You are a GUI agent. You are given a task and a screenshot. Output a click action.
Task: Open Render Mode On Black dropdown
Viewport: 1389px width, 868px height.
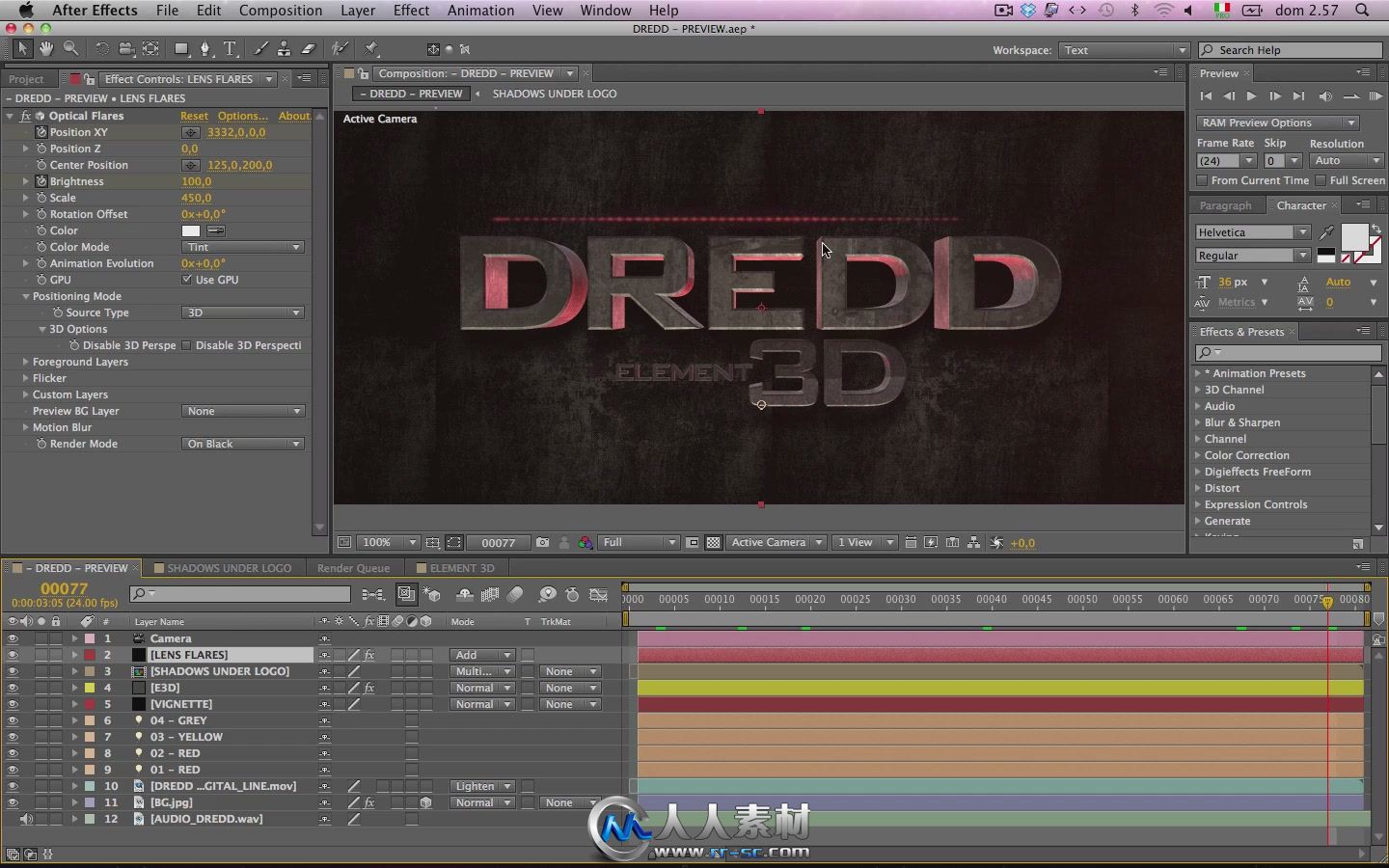[243, 444]
